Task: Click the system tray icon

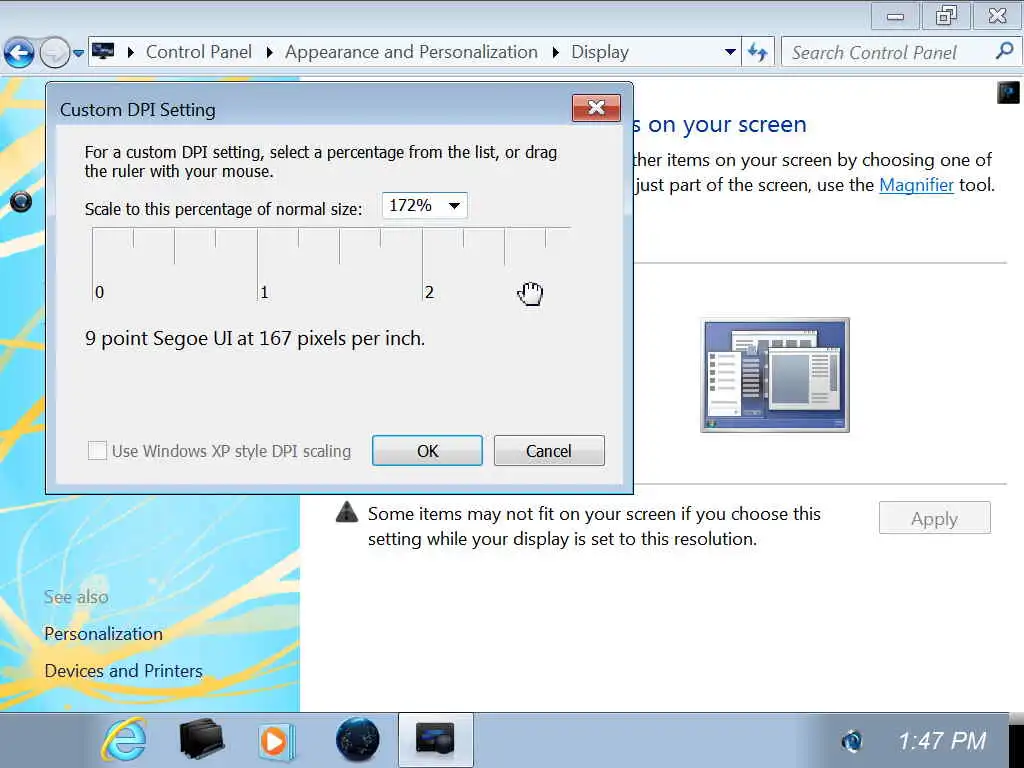Action: click(x=852, y=741)
